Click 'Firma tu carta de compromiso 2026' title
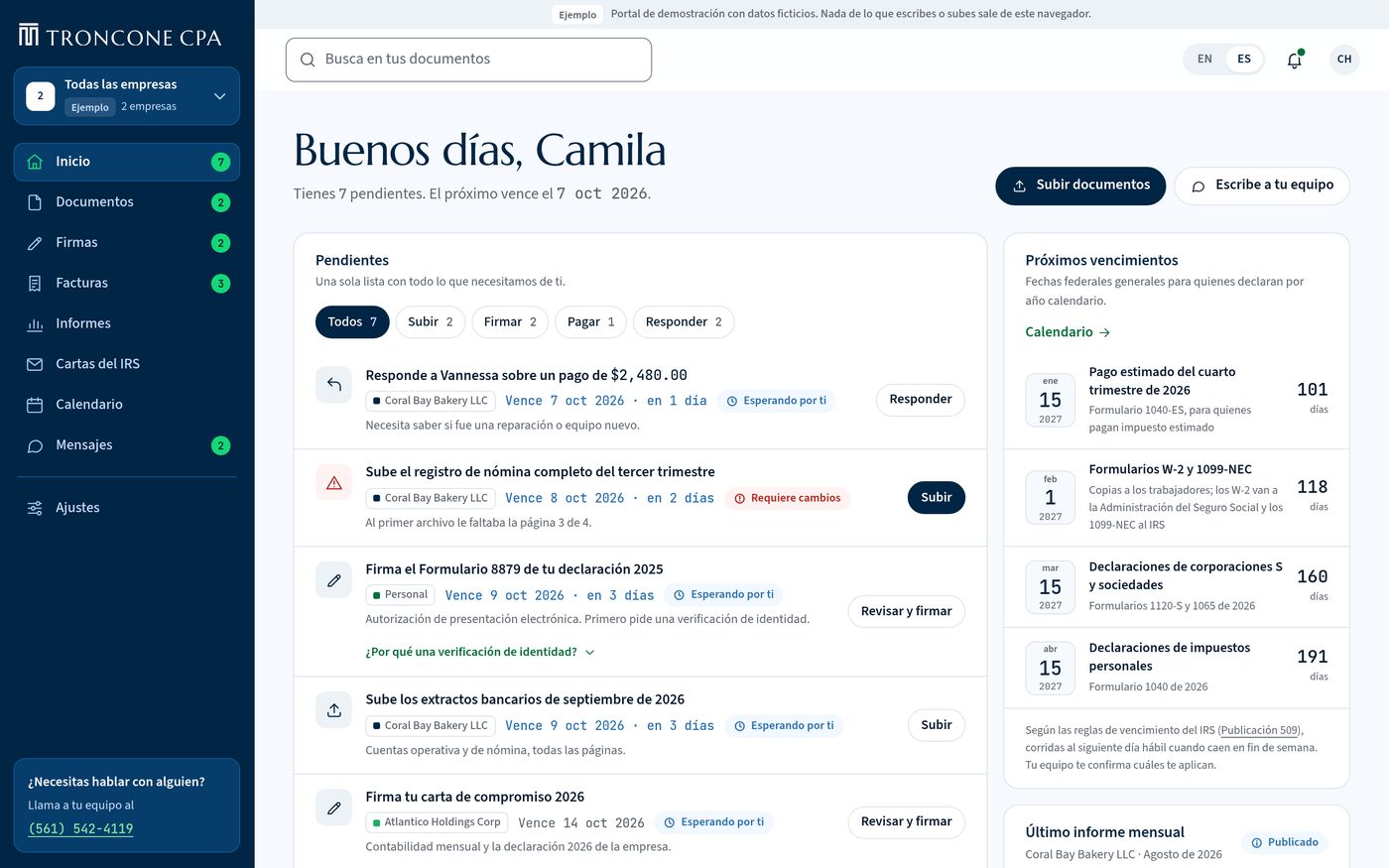 [474, 797]
